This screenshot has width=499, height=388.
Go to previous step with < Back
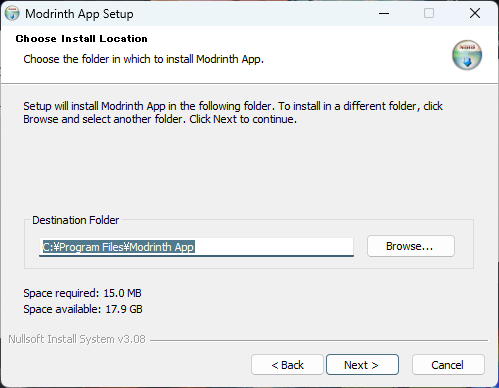tap(287, 365)
